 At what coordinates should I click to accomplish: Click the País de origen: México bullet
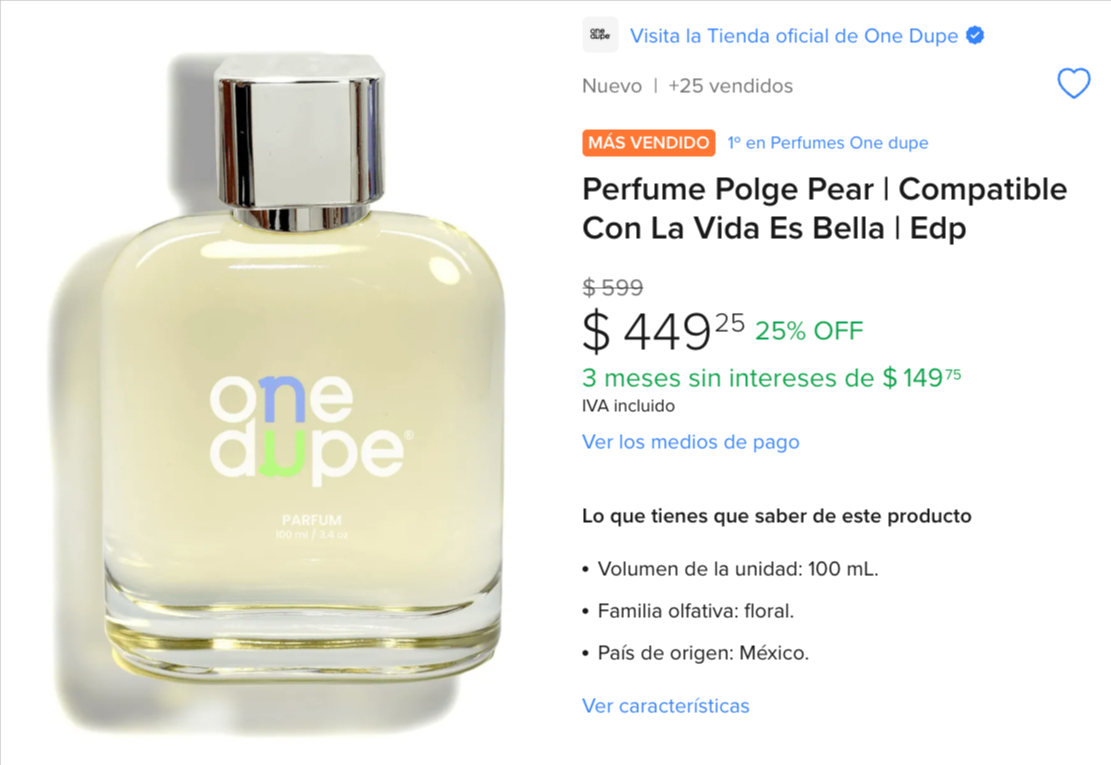(x=696, y=652)
